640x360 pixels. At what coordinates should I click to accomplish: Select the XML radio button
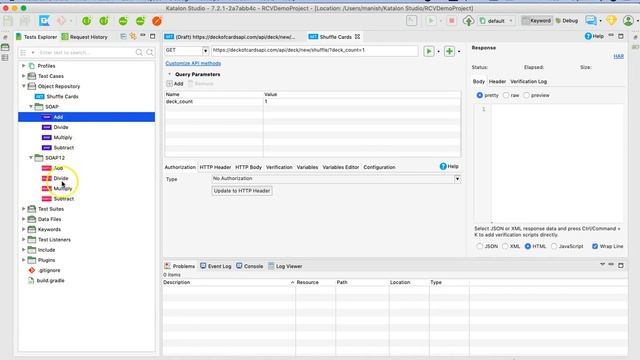tap(505, 246)
